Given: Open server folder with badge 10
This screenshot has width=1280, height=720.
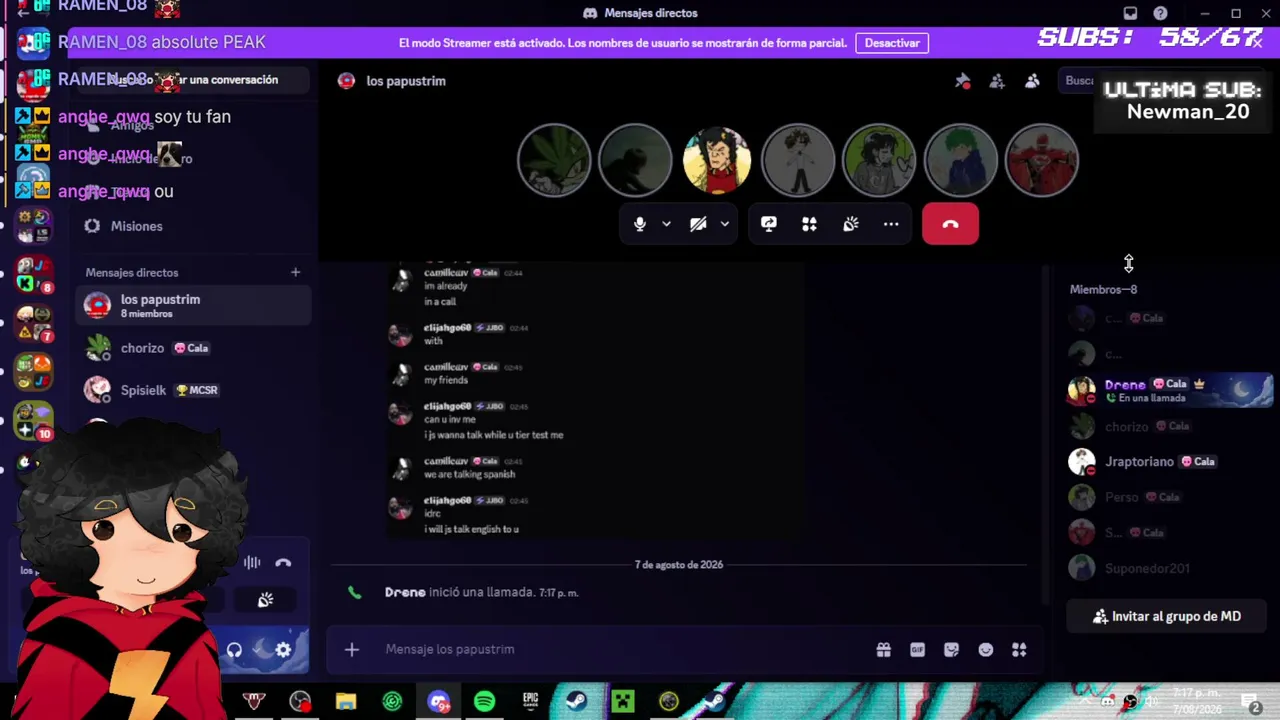Looking at the screenshot, I should (33, 420).
